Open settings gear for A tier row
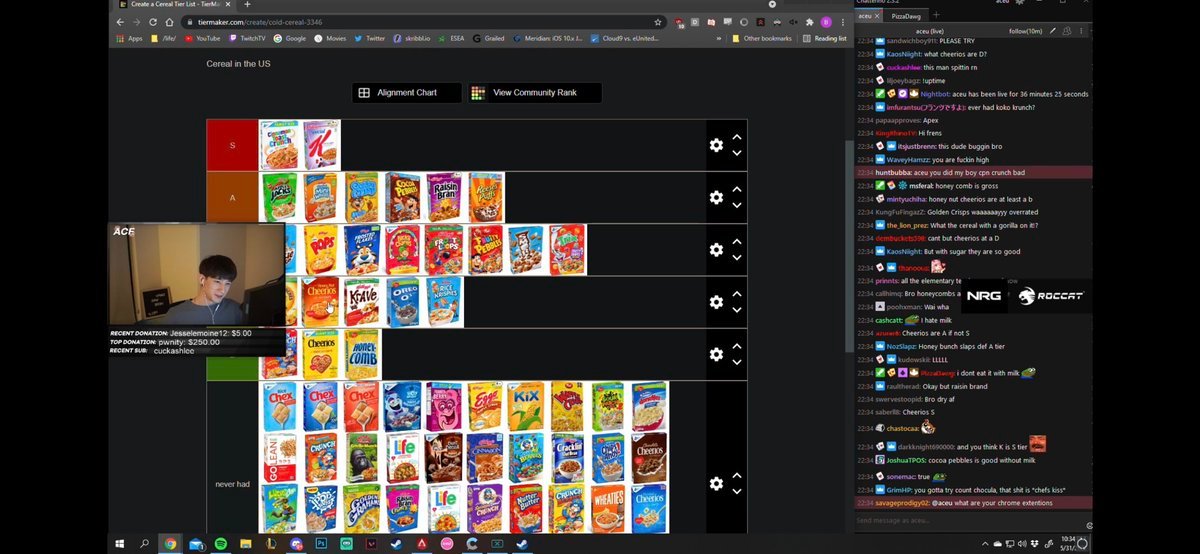This screenshot has width=1200, height=554. tap(716, 197)
